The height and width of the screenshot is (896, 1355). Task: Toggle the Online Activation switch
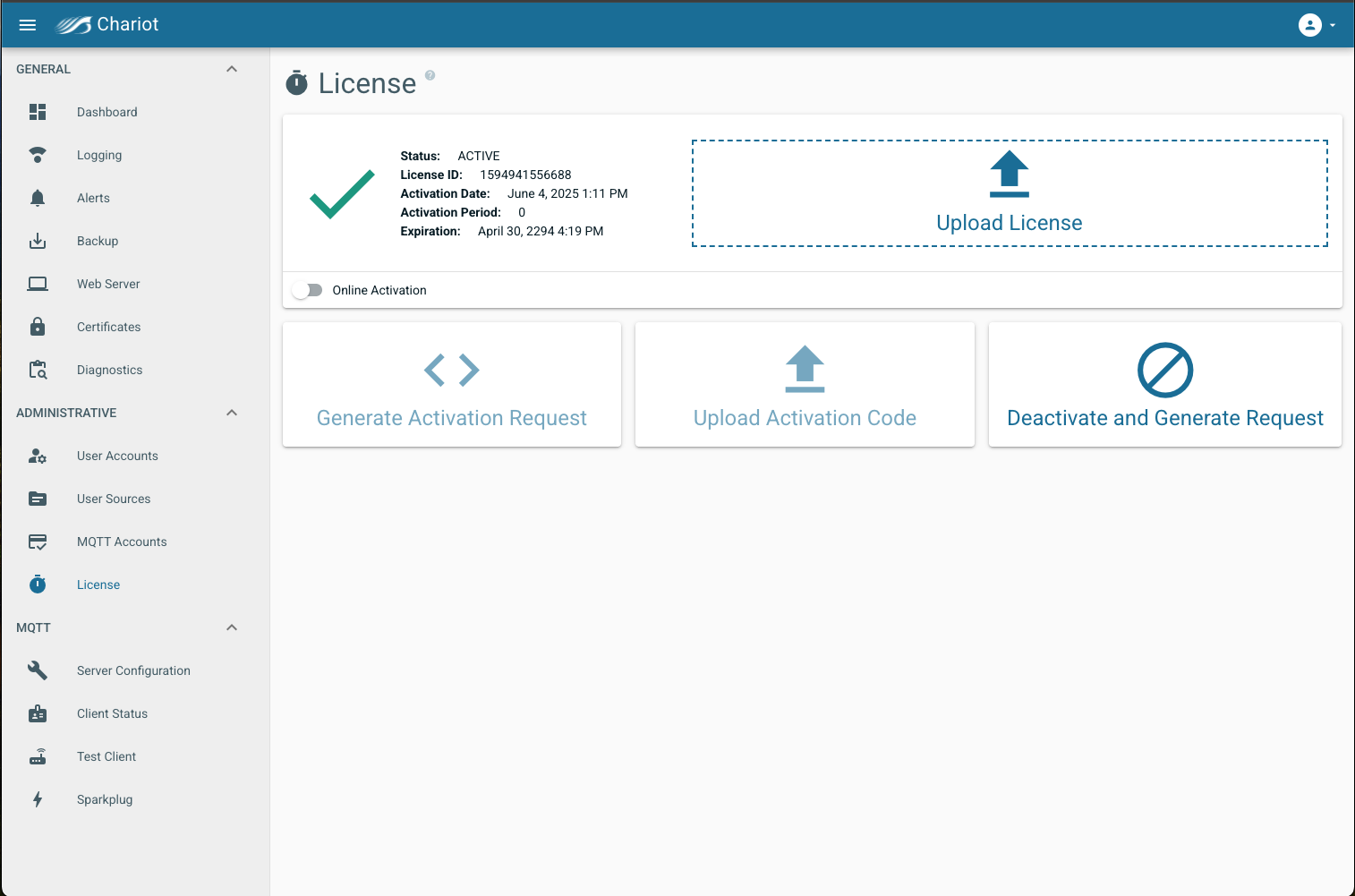(x=308, y=290)
